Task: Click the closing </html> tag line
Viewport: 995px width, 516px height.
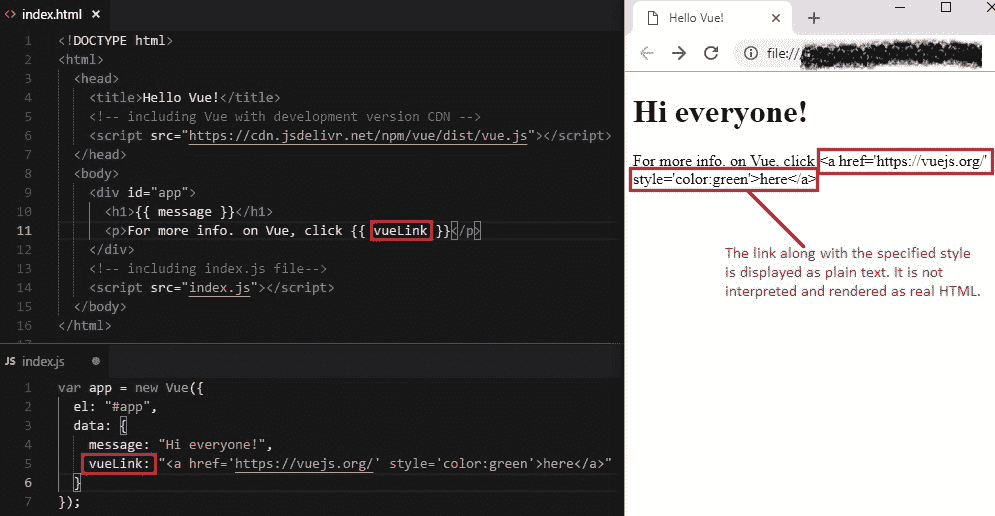Action: point(84,326)
